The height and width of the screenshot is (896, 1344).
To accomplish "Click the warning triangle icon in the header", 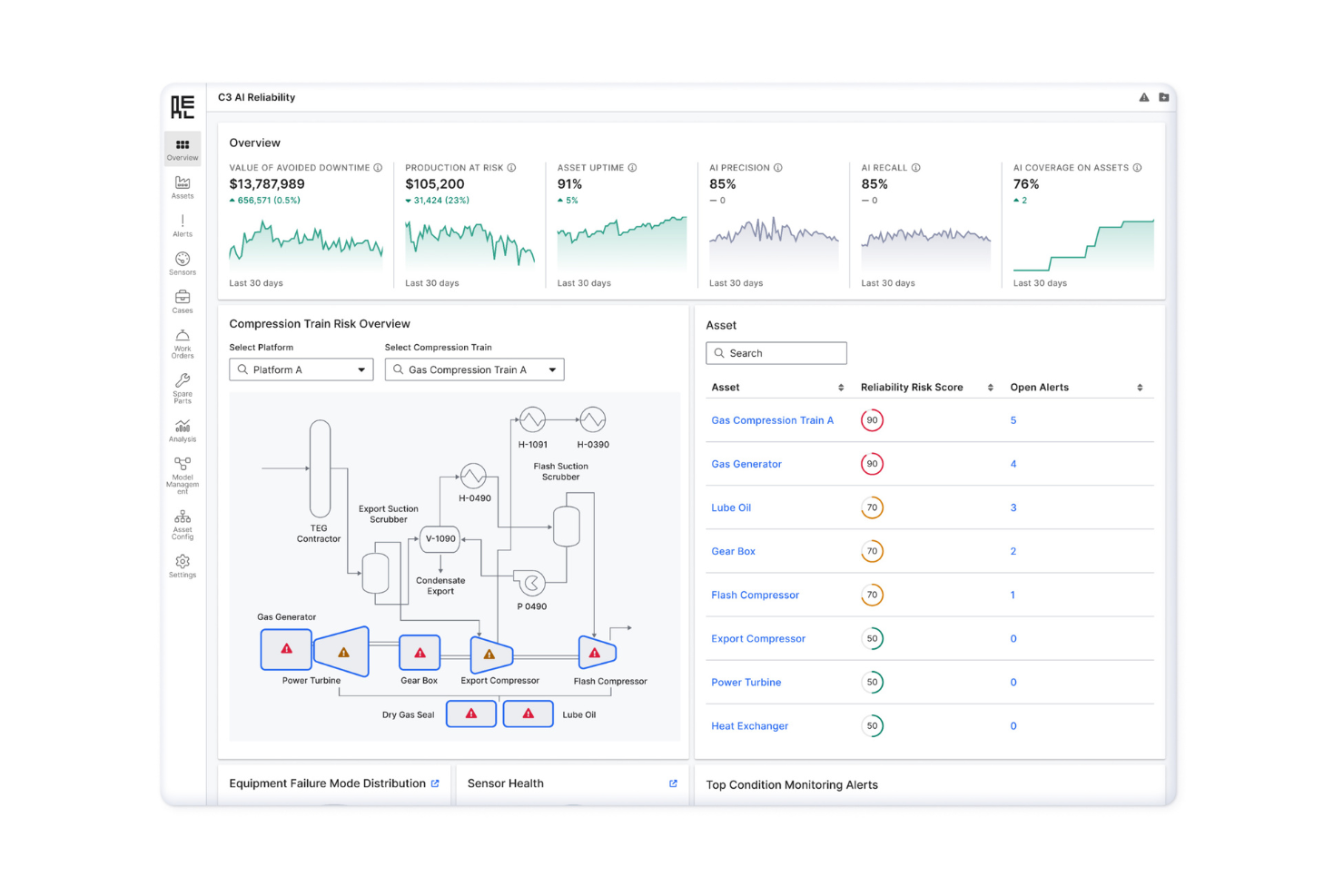I will click(1143, 96).
